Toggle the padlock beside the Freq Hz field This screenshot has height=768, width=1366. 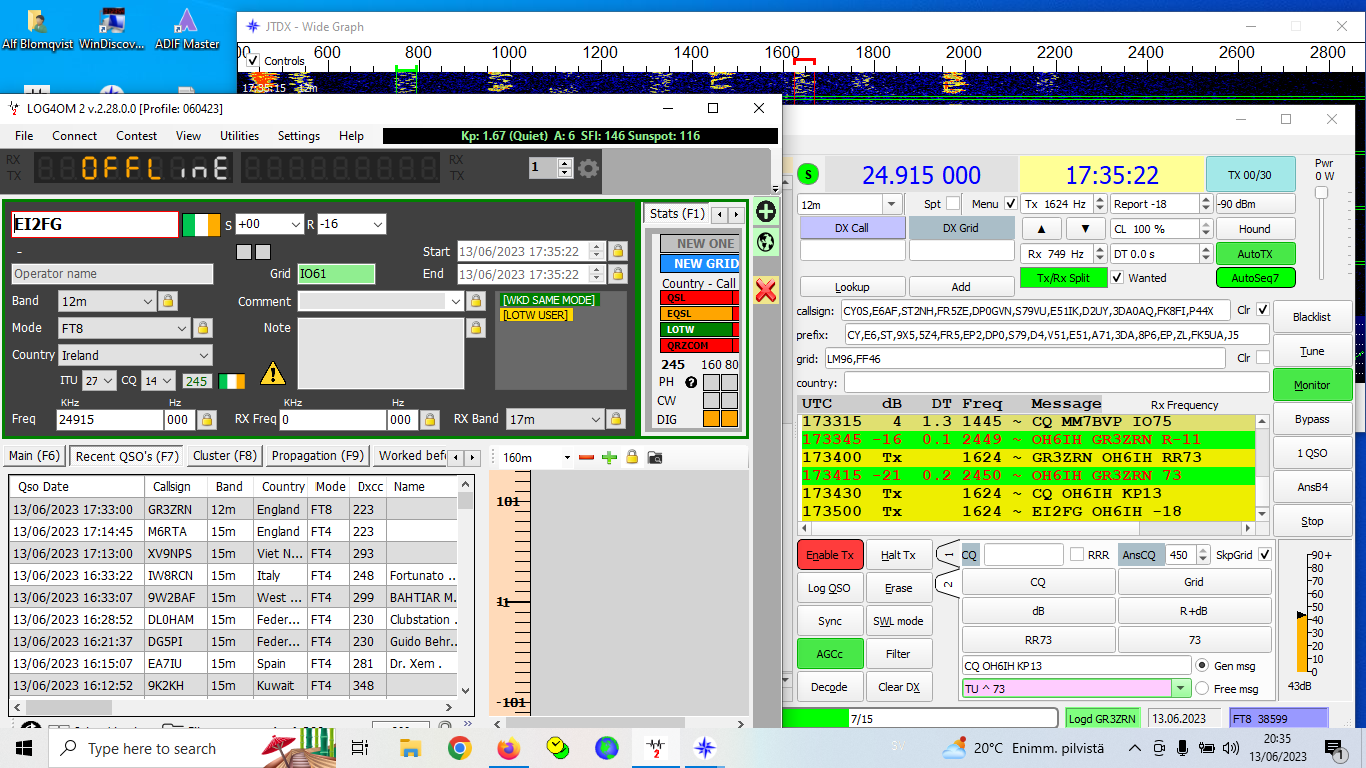pyautogui.click(x=206, y=420)
